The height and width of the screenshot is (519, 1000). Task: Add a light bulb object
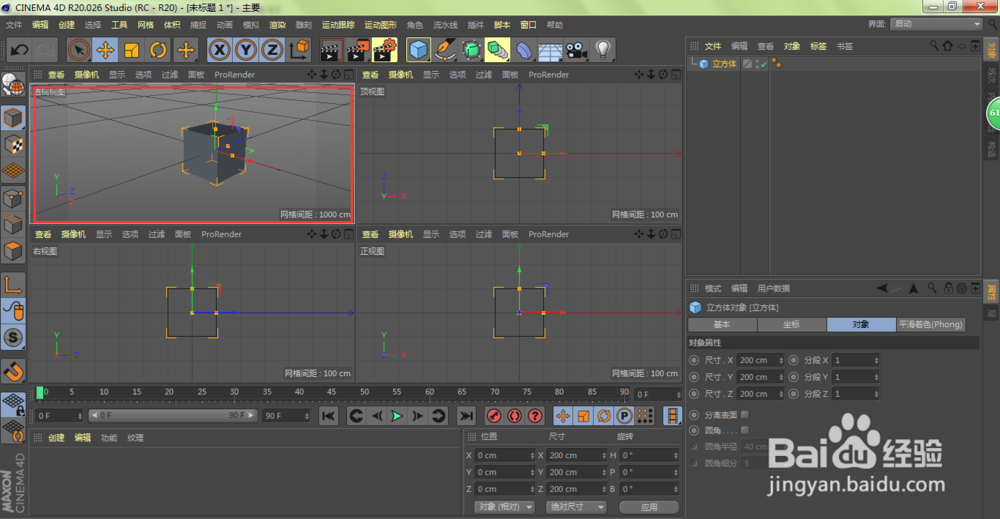(603, 50)
